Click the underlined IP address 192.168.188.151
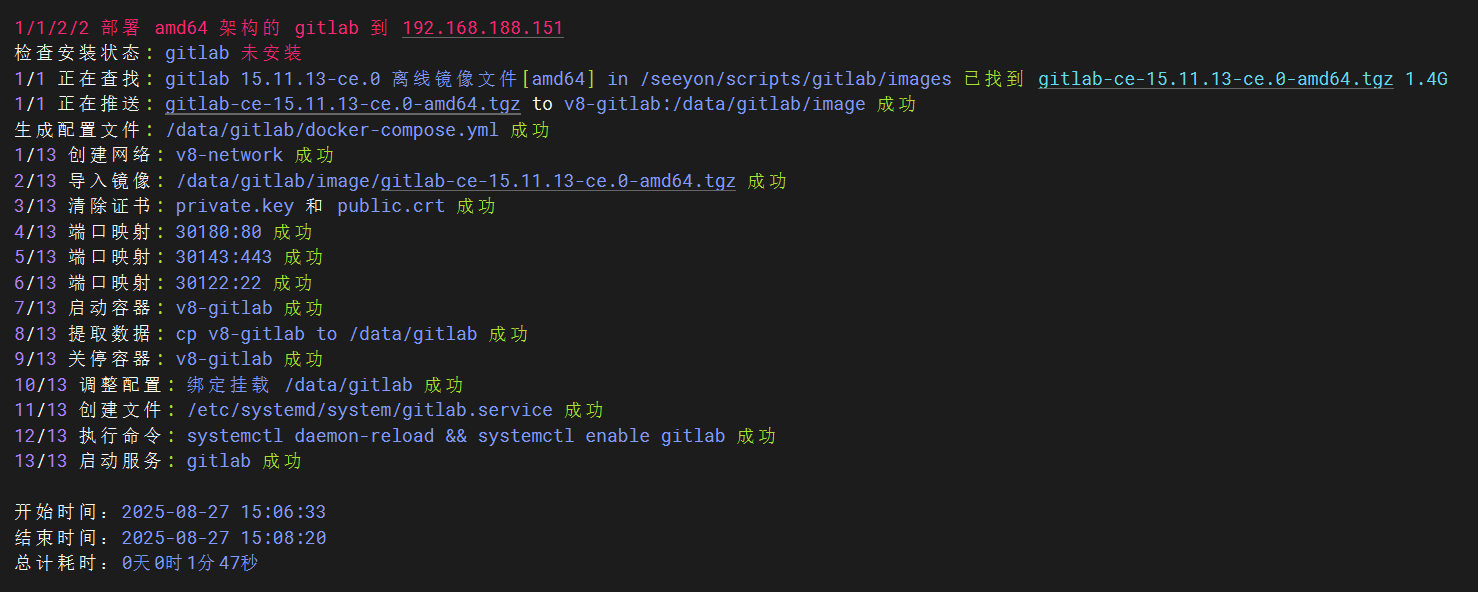Viewport: 1478px width, 592px height. point(482,28)
